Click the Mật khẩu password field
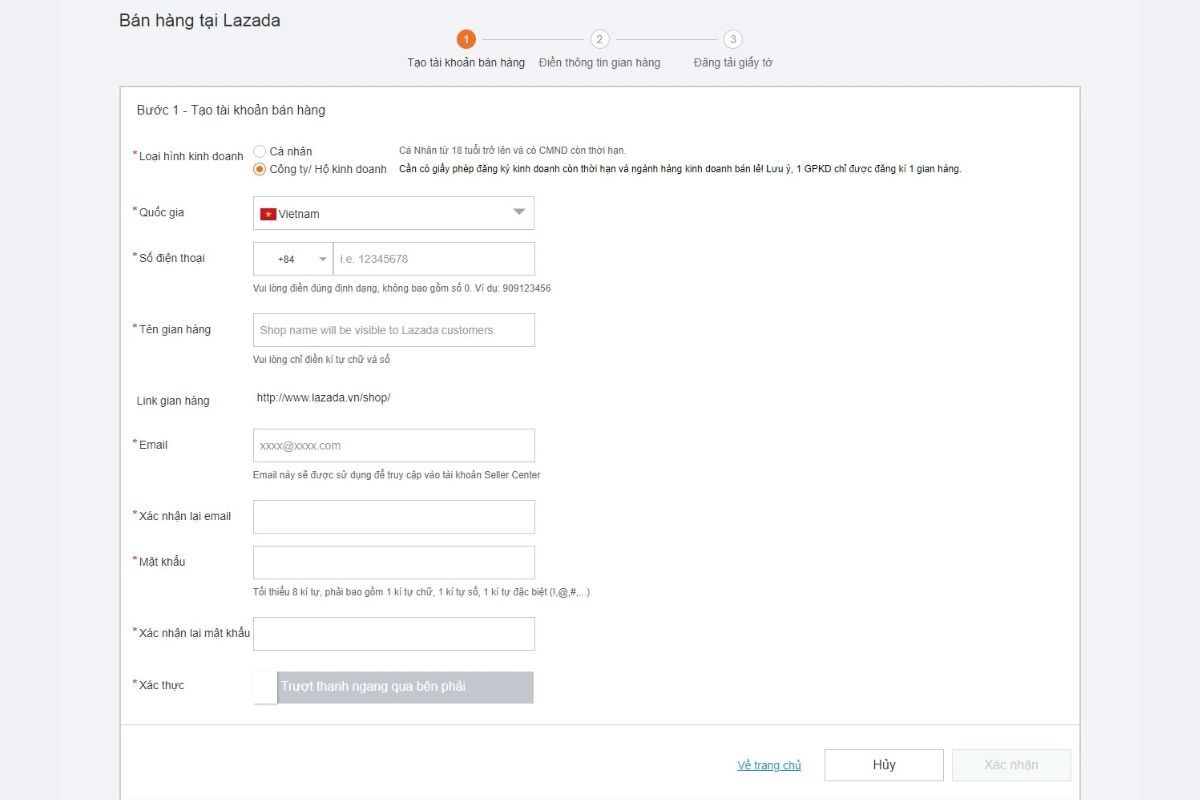This screenshot has width=1200, height=800. [394, 562]
